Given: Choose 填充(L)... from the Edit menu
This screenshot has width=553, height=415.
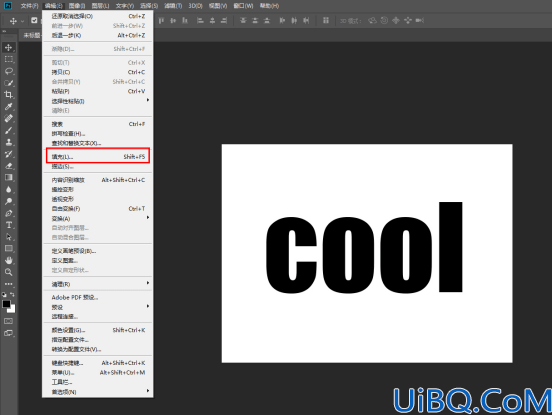Looking at the screenshot, I should [x=97, y=157].
